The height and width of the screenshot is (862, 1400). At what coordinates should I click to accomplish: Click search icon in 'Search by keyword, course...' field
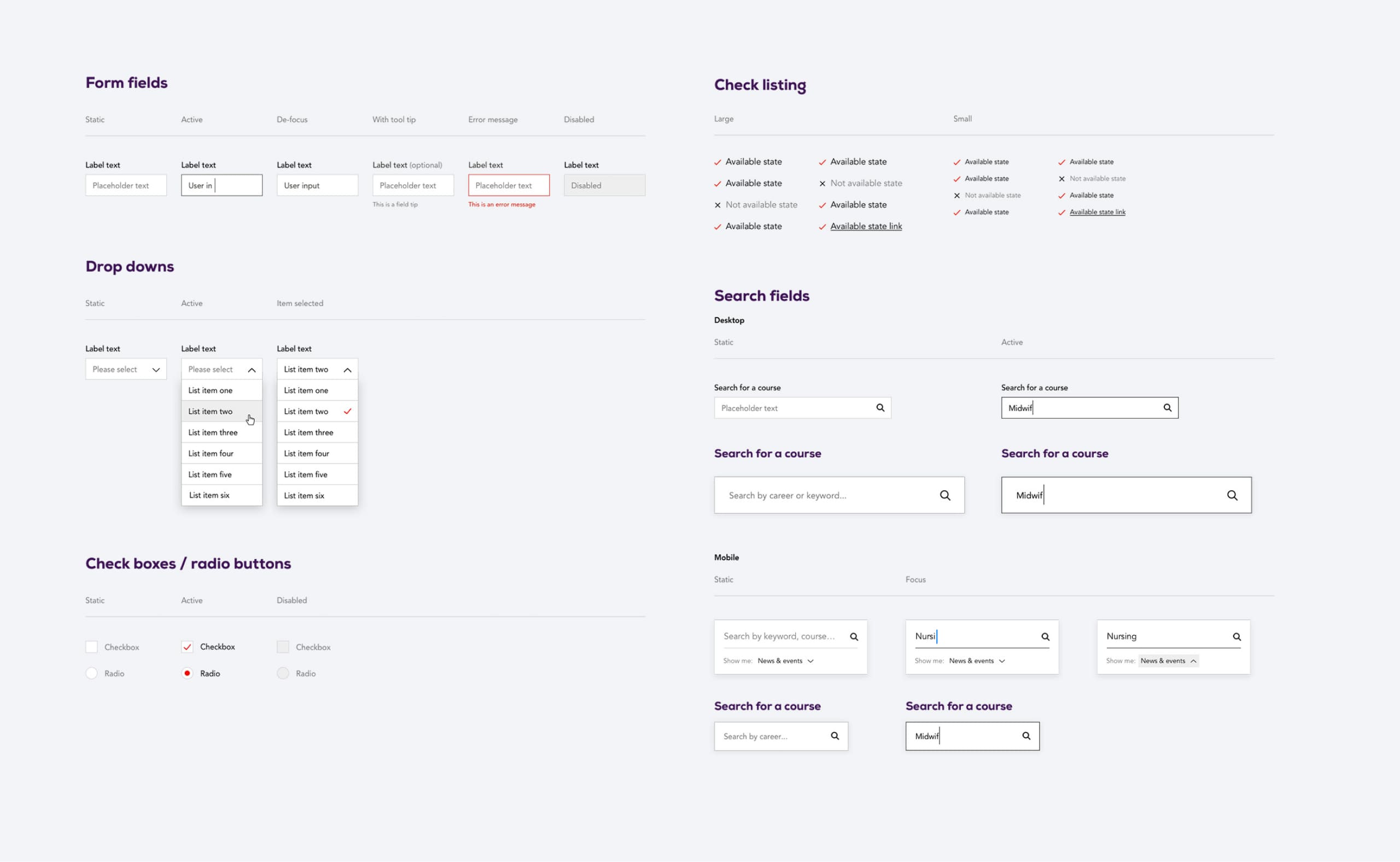pyautogui.click(x=854, y=636)
